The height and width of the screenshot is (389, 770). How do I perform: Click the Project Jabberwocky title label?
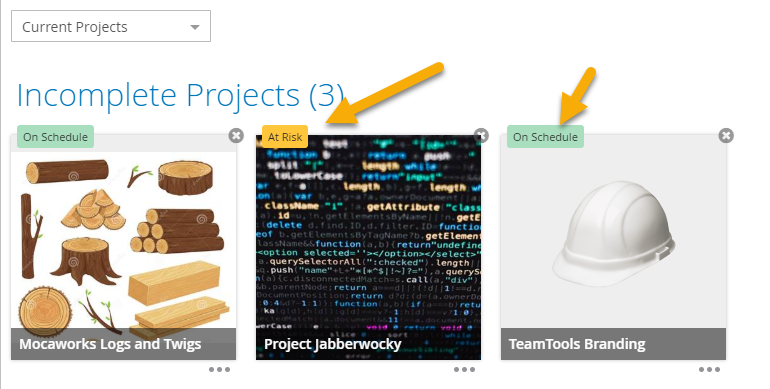click(x=332, y=344)
